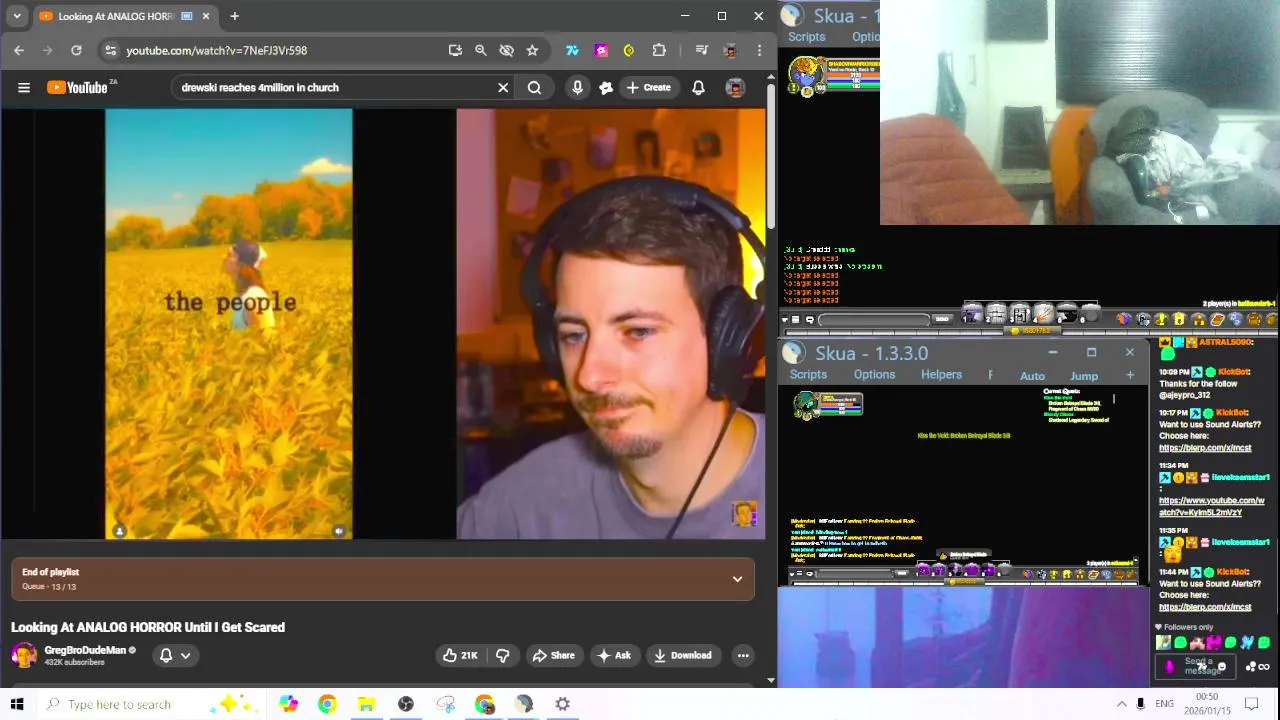Open Copilot from the taskbar

288,704
